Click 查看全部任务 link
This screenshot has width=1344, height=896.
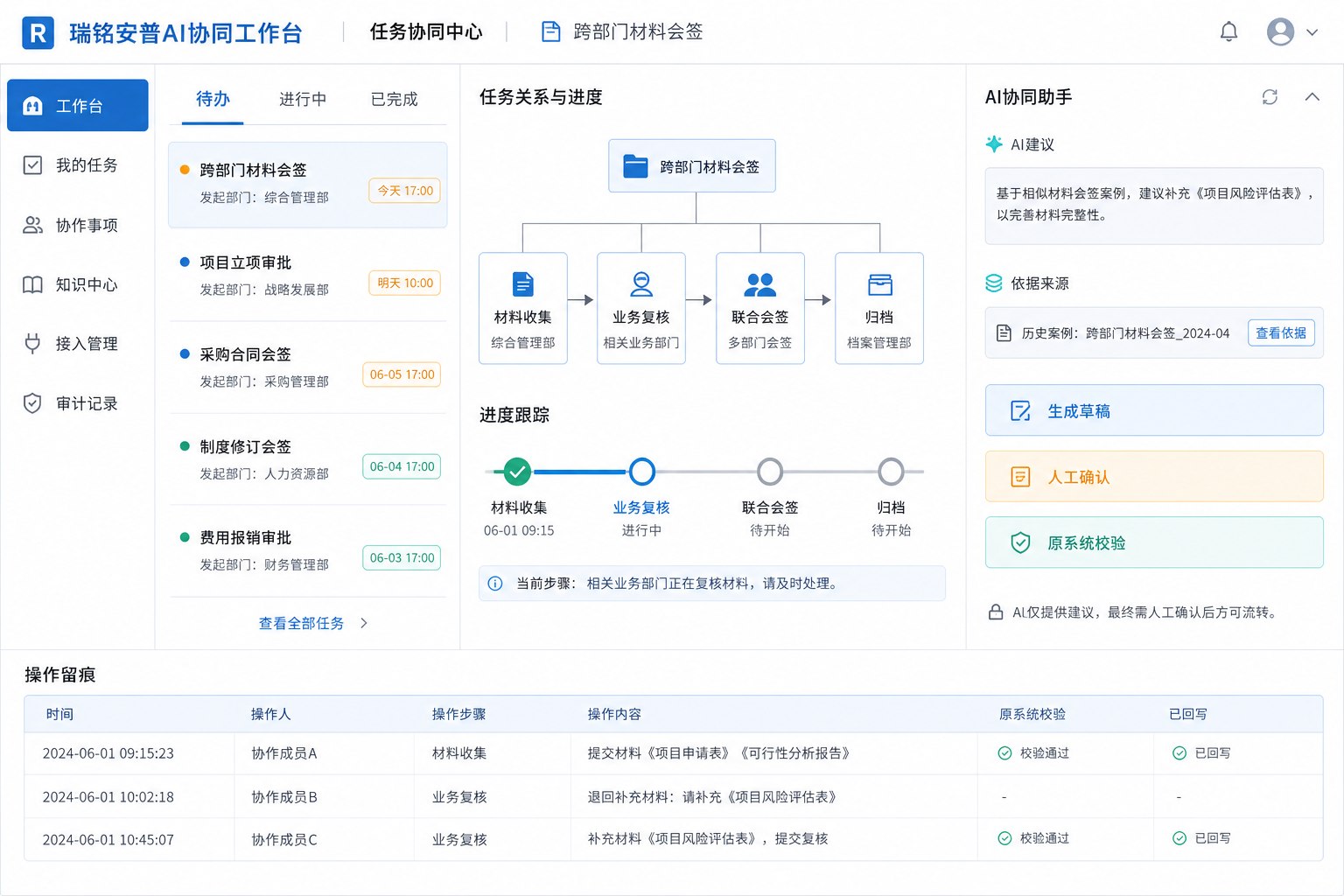[301, 623]
